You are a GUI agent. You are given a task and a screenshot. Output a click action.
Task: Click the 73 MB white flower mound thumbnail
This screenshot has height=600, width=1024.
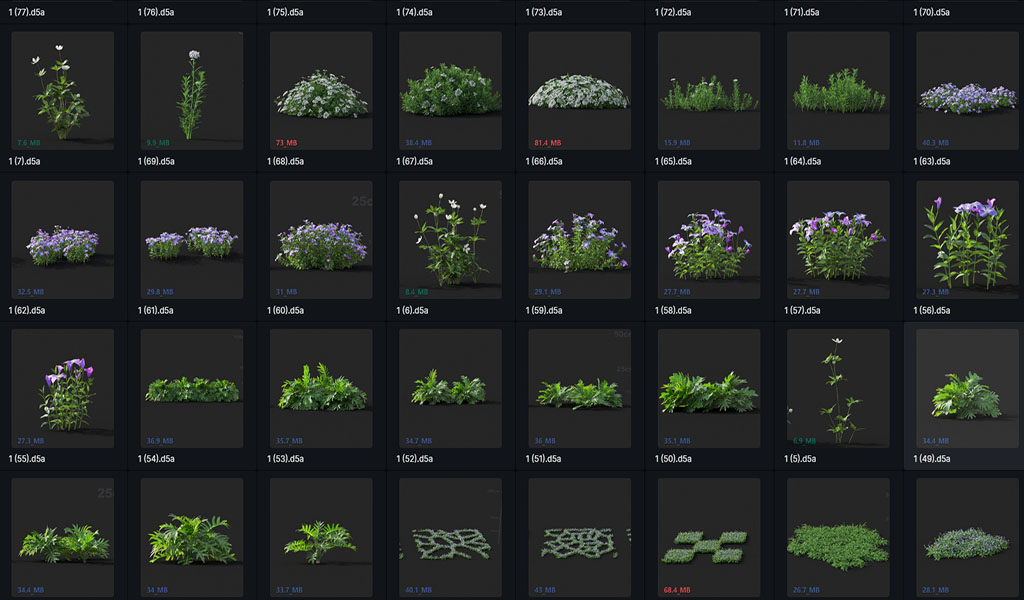pyautogui.click(x=320, y=90)
